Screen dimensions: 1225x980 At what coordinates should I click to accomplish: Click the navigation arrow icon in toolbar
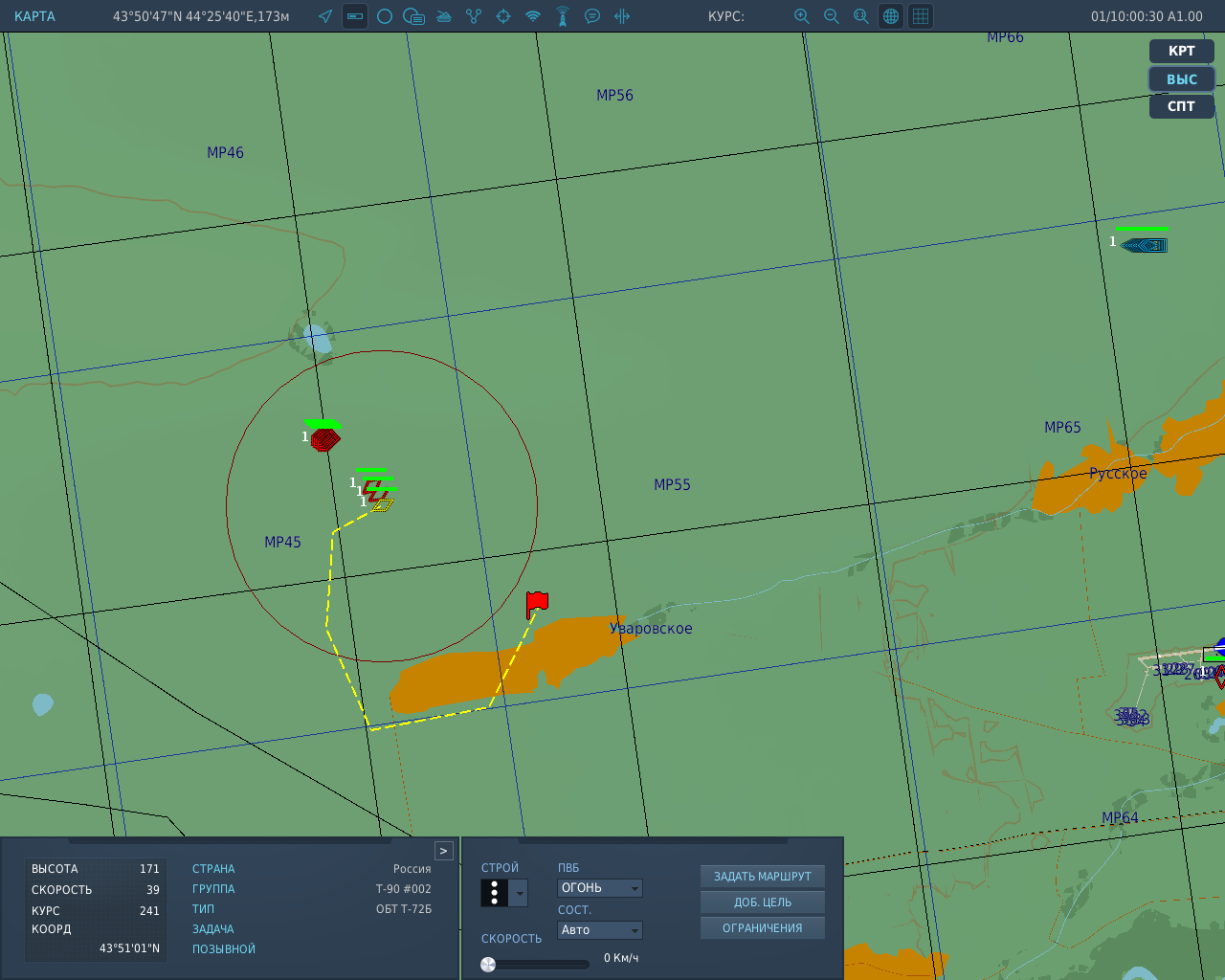click(325, 16)
